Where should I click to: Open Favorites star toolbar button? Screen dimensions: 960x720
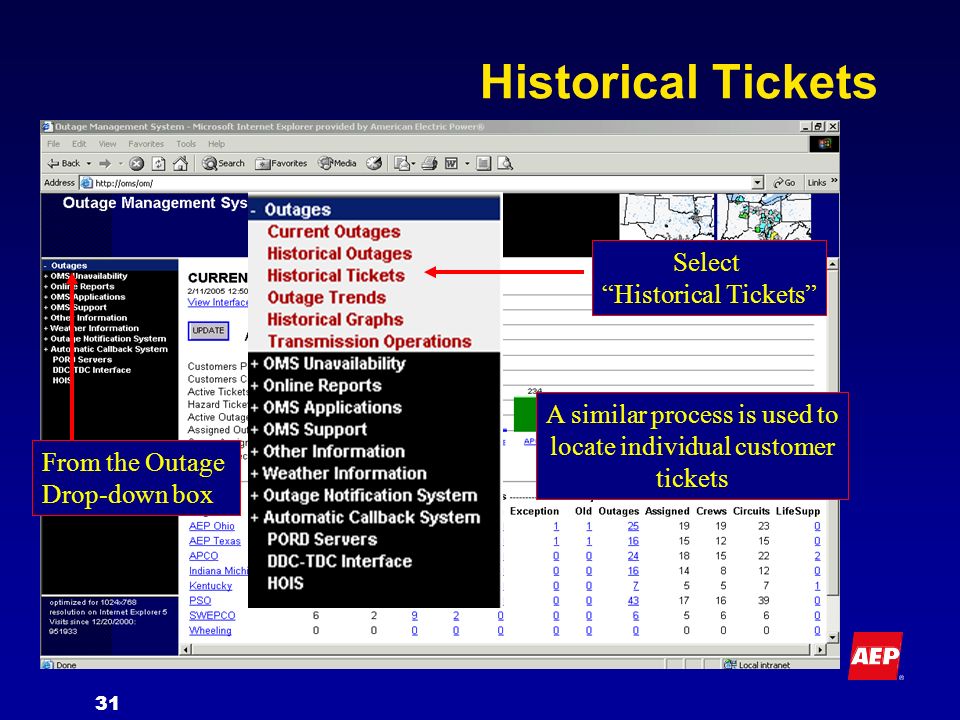pyautogui.click(x=281, y=163)
